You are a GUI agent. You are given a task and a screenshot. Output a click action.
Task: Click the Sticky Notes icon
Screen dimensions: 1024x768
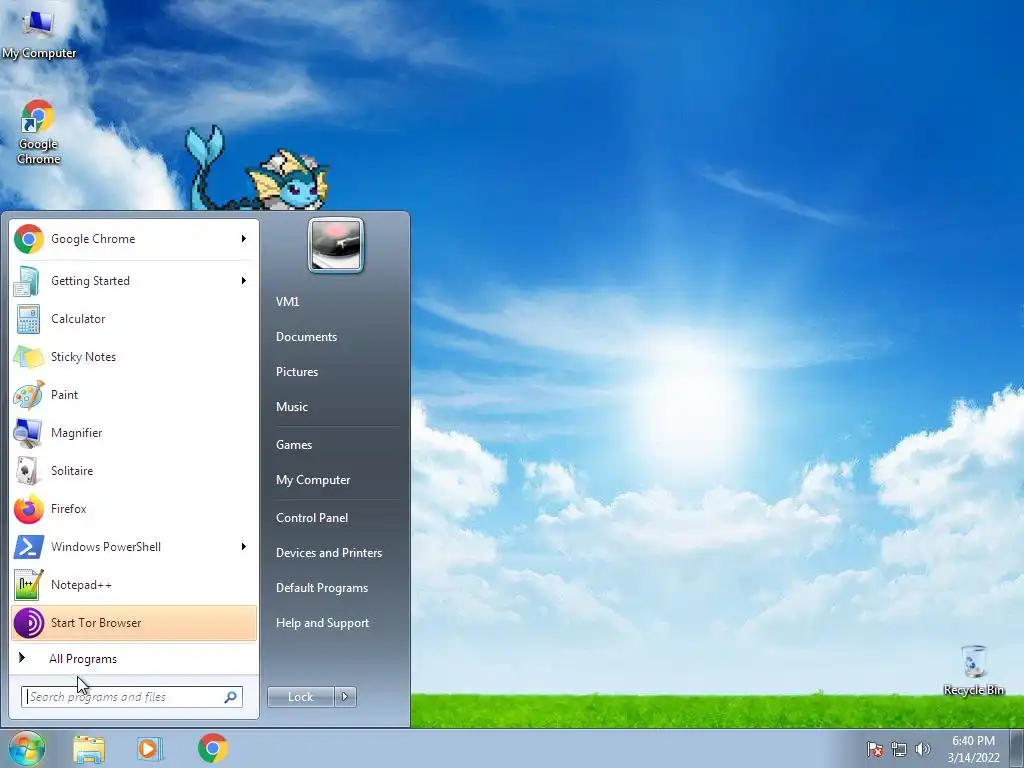point(29,357)
